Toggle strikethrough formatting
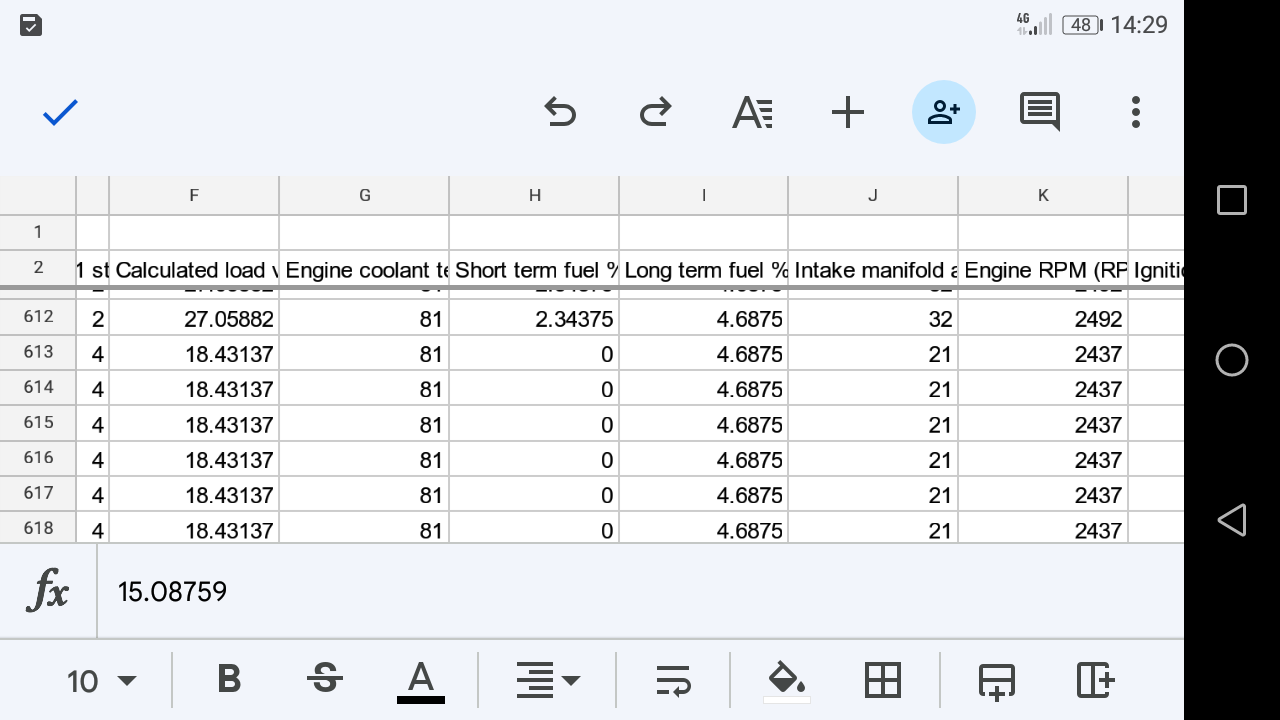Image resolution: width=1280 pixels, height=720 pixels. 324,680
